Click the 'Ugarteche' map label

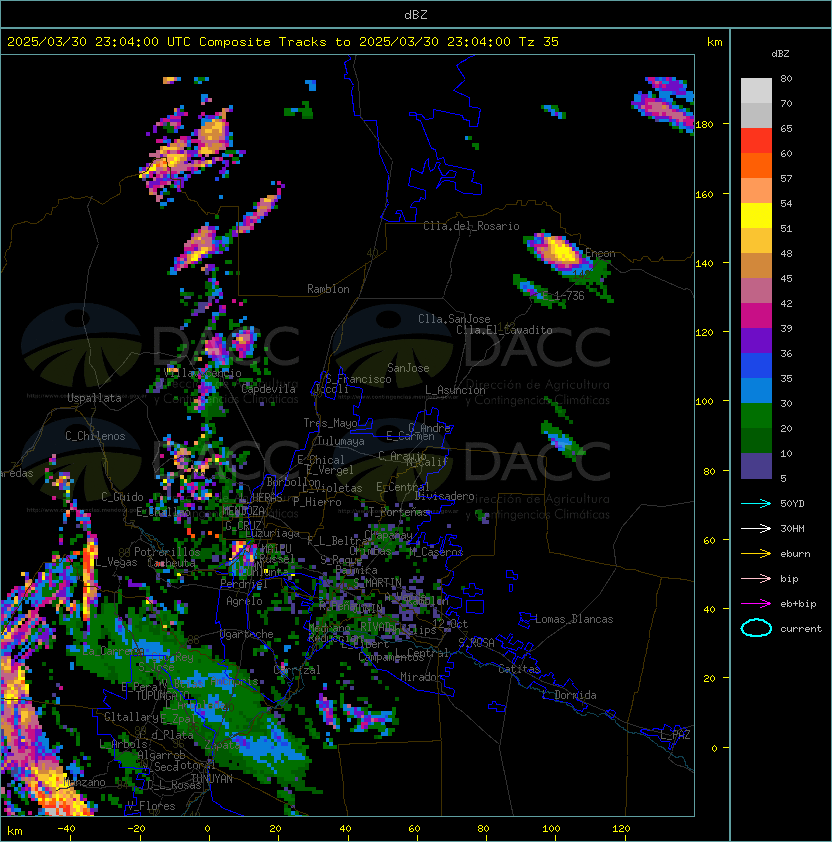[x=247, y=634]
